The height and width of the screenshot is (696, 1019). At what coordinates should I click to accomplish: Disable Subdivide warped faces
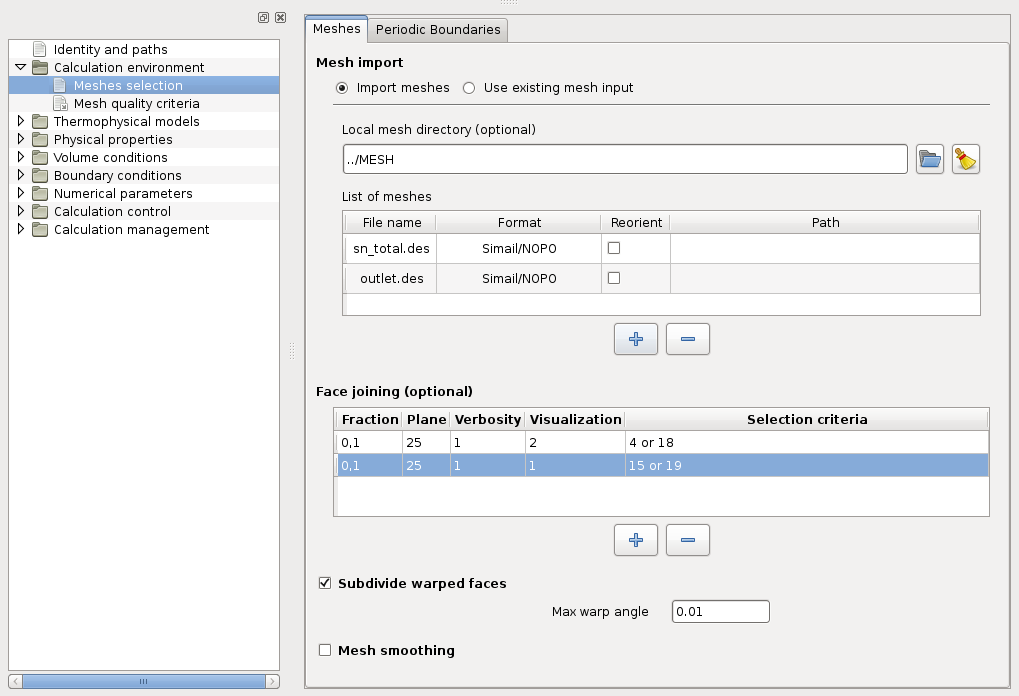click(324, 583)
